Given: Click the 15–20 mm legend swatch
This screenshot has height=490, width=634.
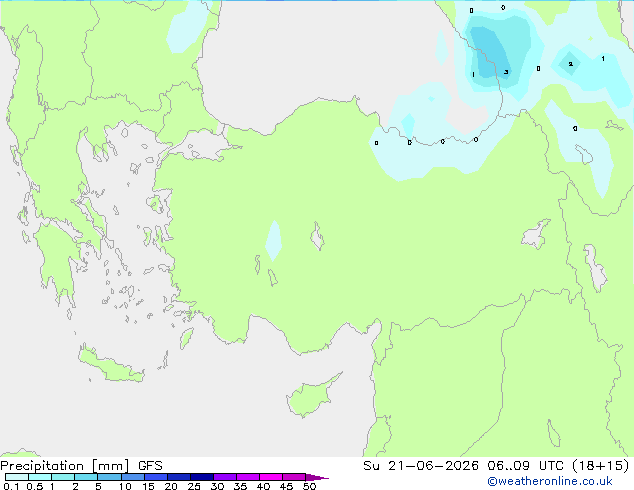Looking at the screenshot, I should [x=155, y=477].
